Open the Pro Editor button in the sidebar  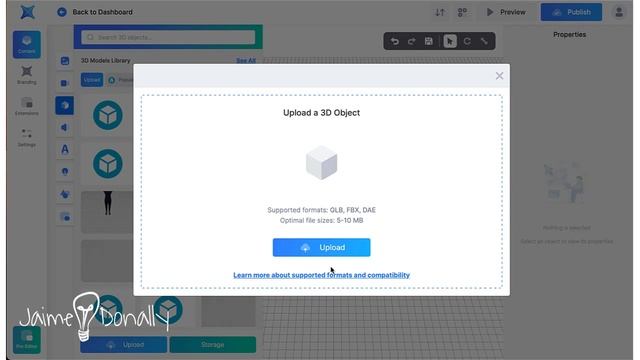coord(27,340)
